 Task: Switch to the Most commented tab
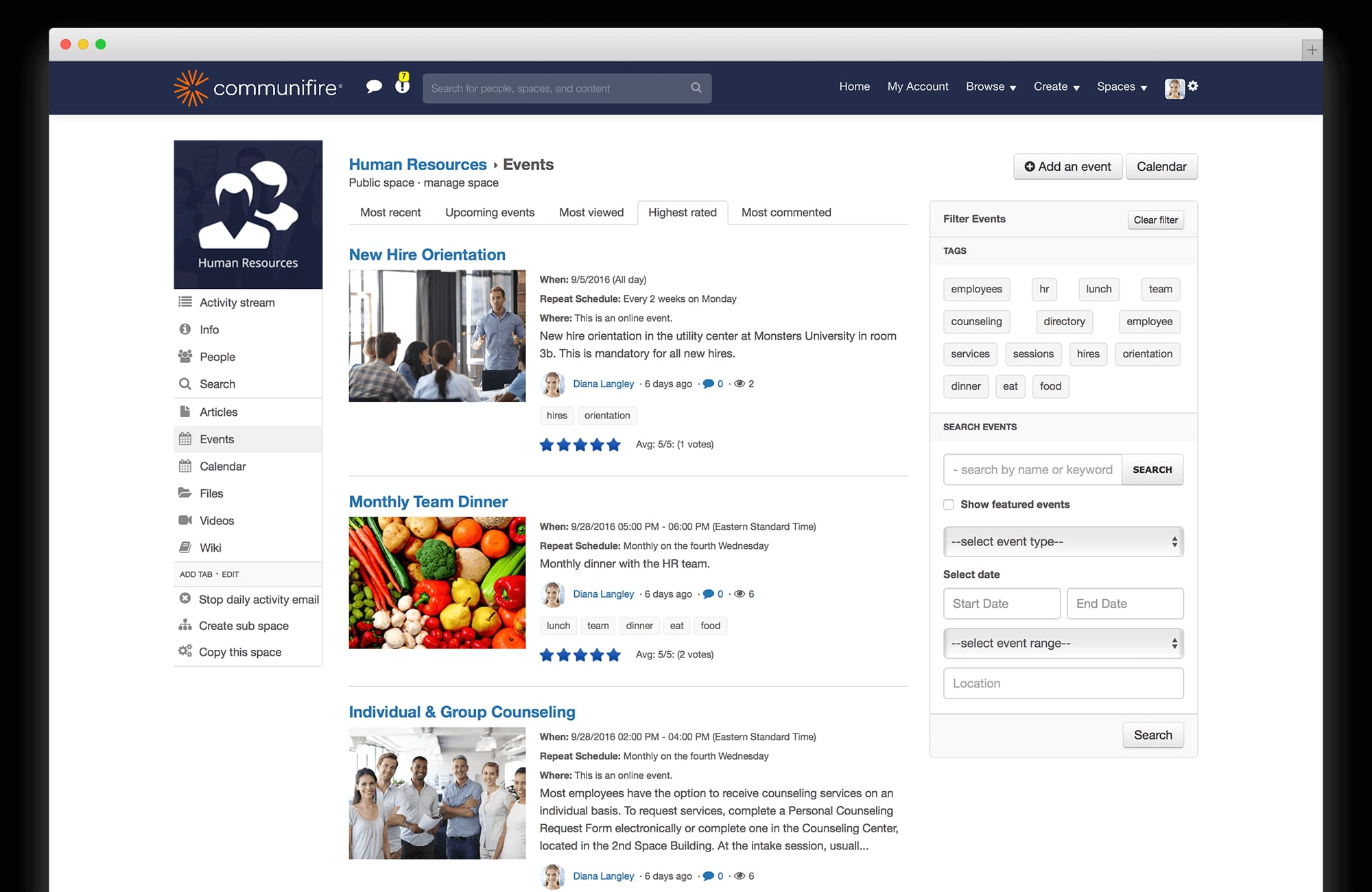(x=785, y=212)
